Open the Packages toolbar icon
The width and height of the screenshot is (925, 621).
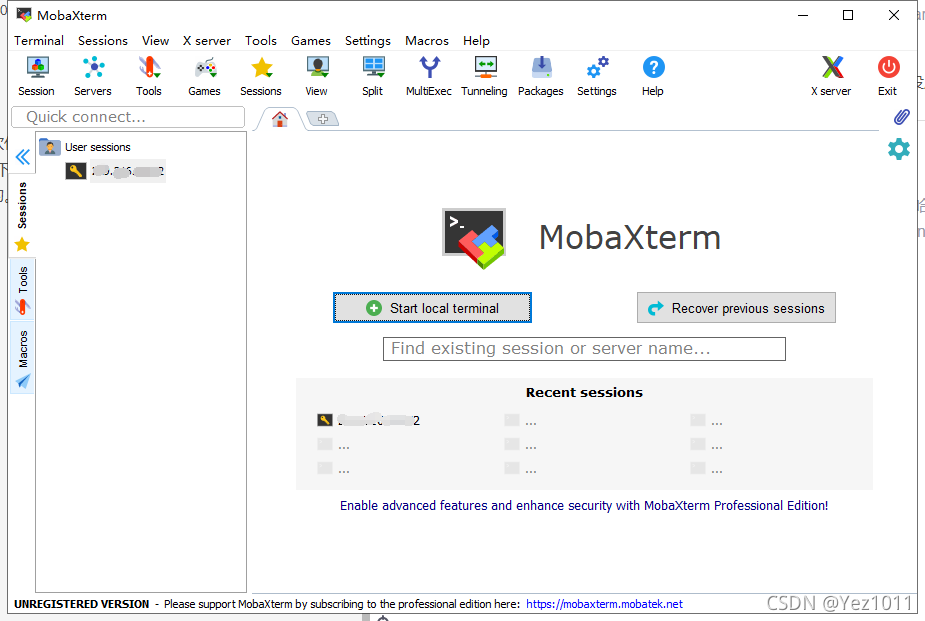click(x=540, y=76)
